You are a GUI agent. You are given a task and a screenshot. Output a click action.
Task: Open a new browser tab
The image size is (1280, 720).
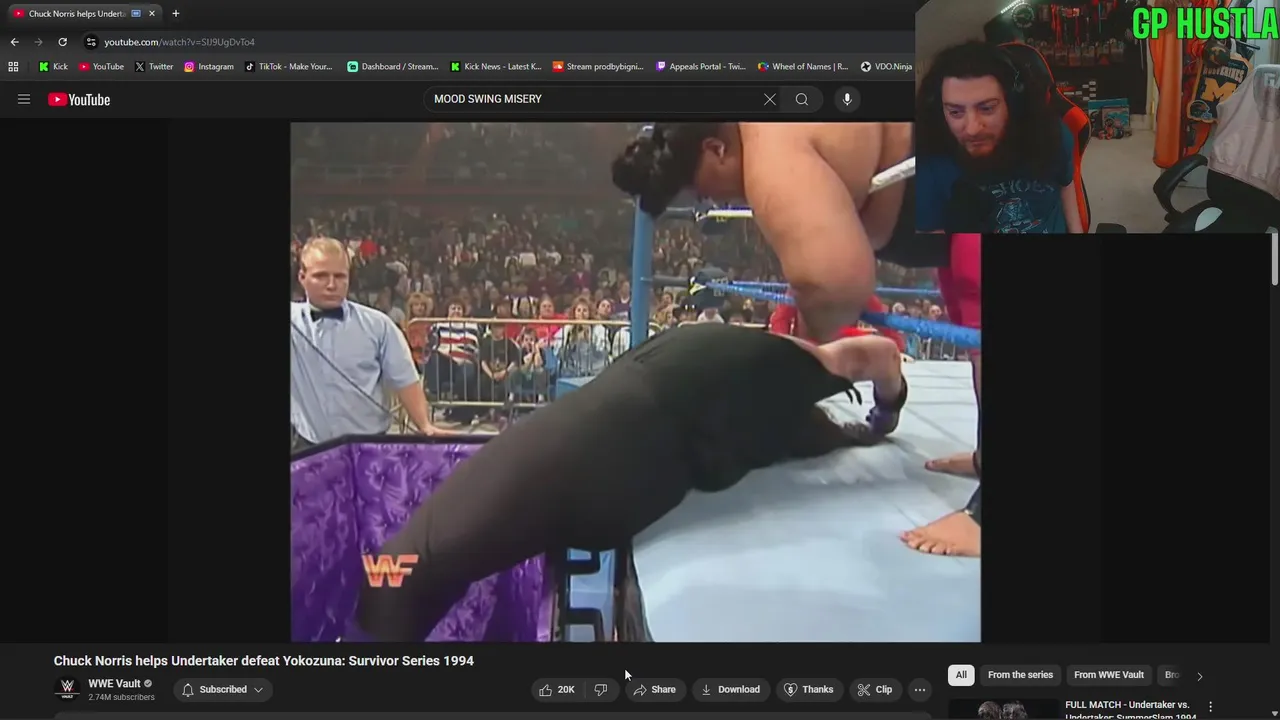point(176,14)
